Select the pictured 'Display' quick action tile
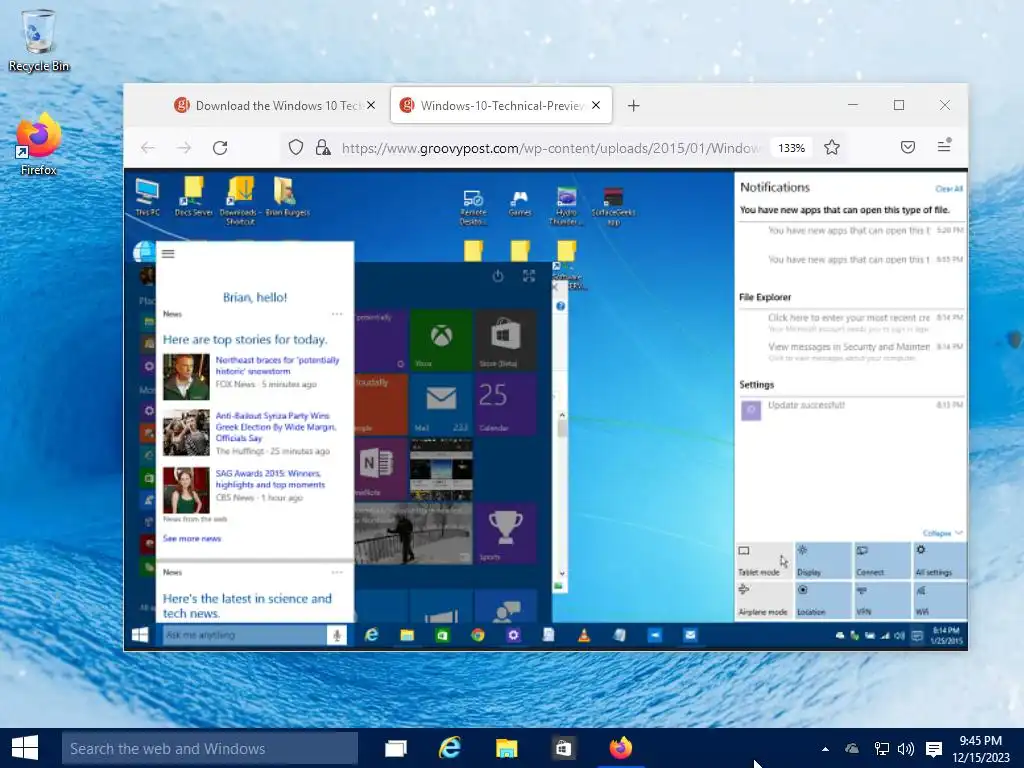Image resolution: width=1024 pixels, height=768 pixels. 823,560
